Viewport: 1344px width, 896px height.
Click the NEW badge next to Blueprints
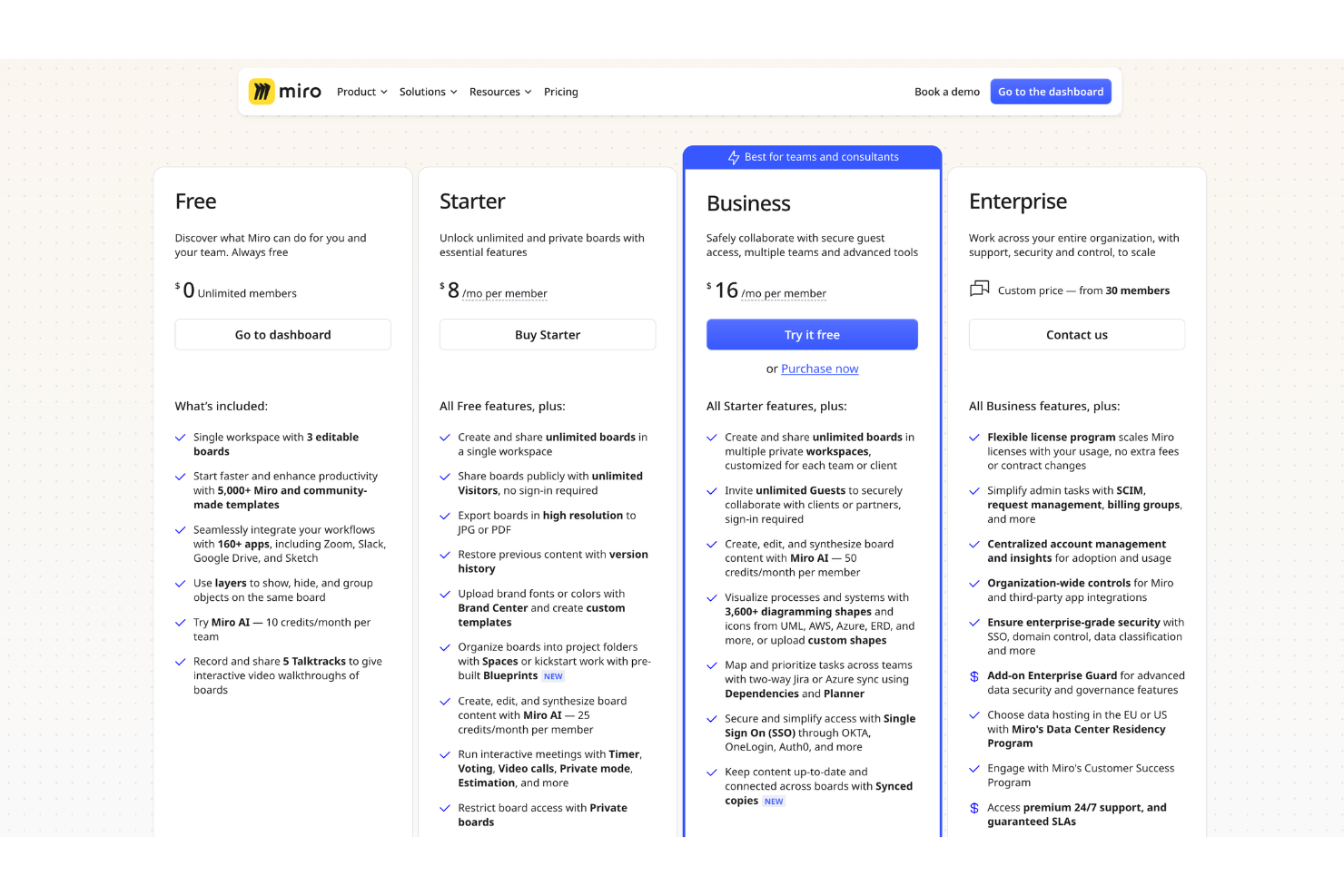[553, 676]
